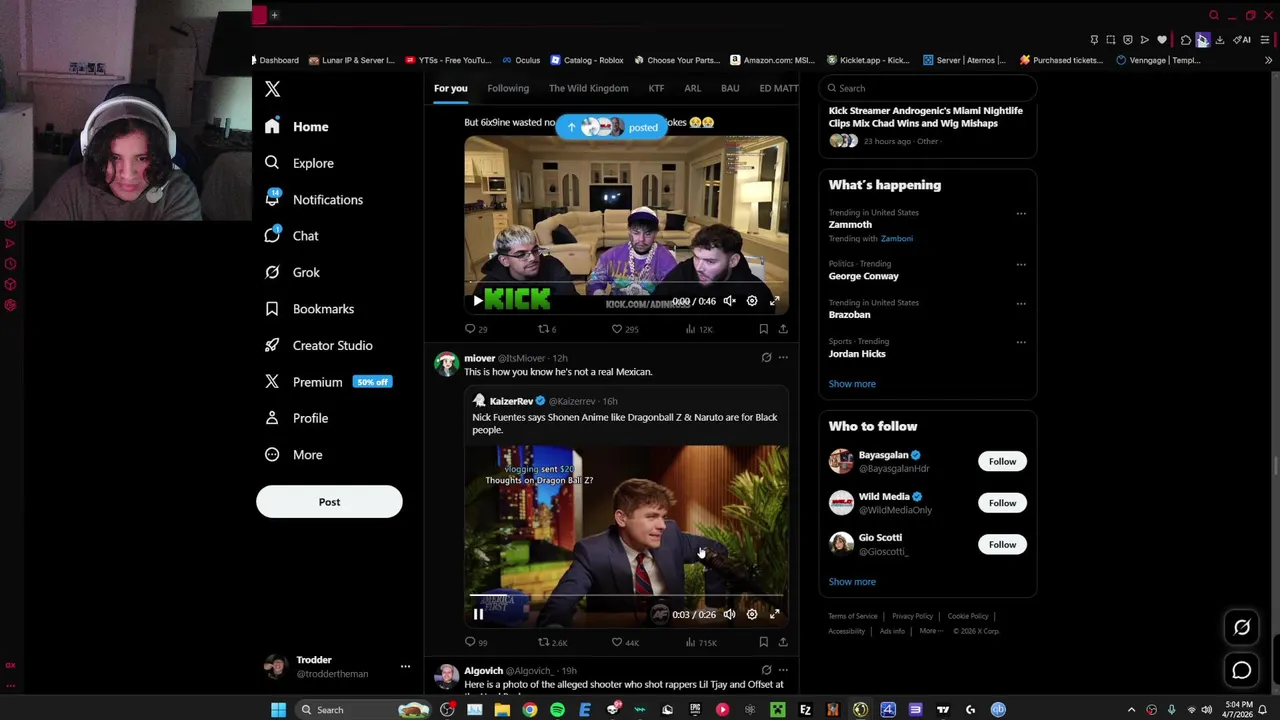Open More menu in sidebar
This screenshot has width=1280, height=720.
[293, 455]
